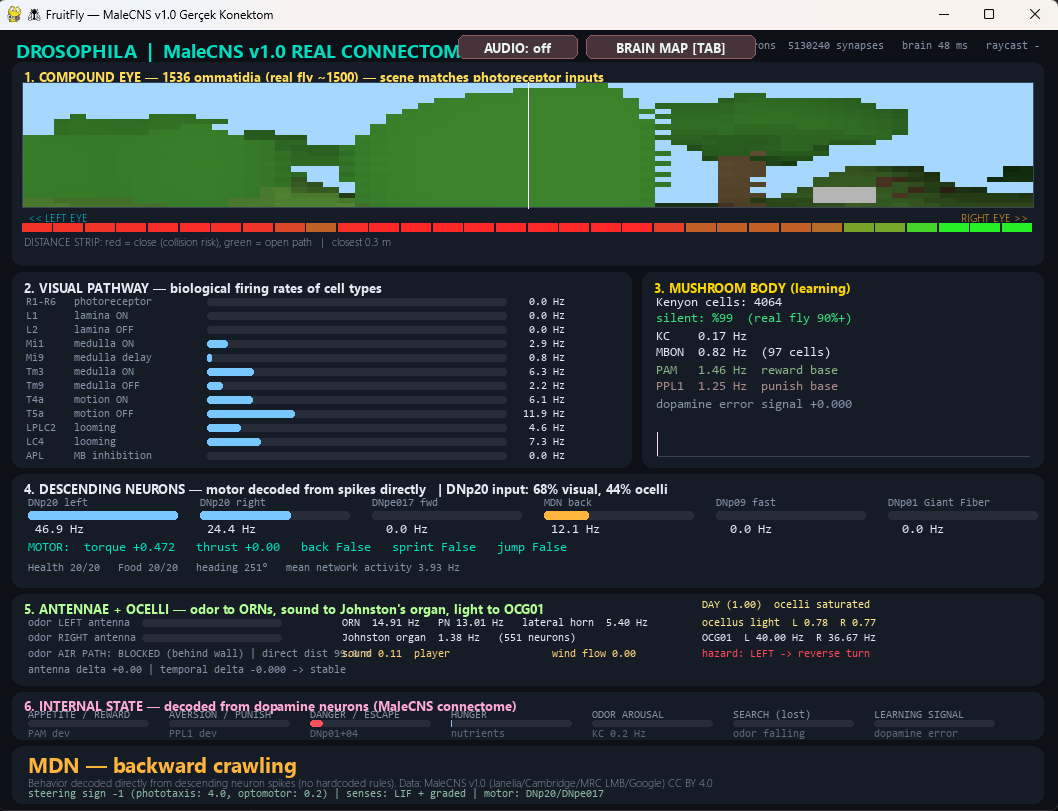Viewport: 1058px width, 811px height.
Task: Click the 'R1-R6 photoreceptor' row label
Action: tap(89, 302)
